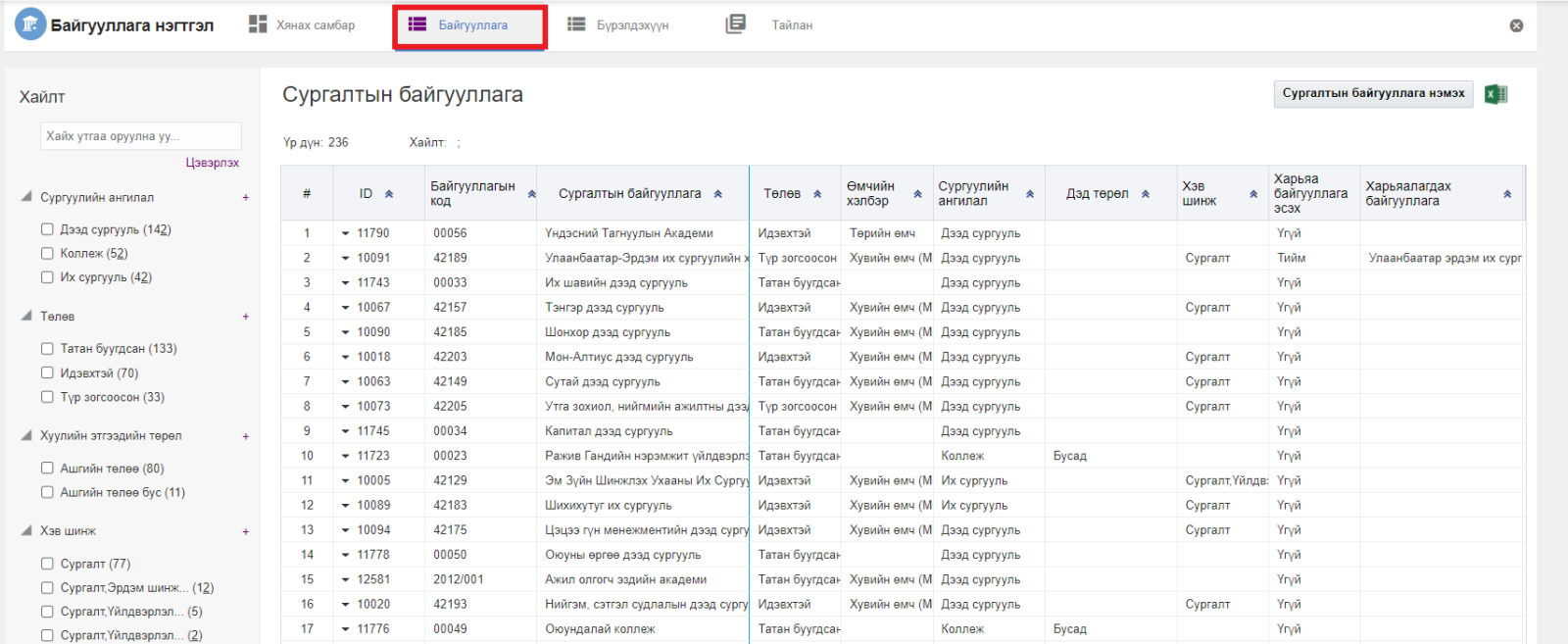
Task: Click the Байгууллага нэгтгэл logo icon
Action: (x=30, y=24)
